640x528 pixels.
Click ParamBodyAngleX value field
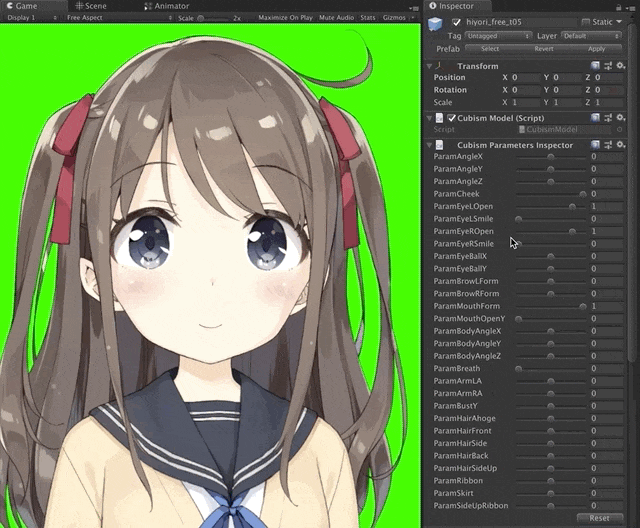(607, 331)
